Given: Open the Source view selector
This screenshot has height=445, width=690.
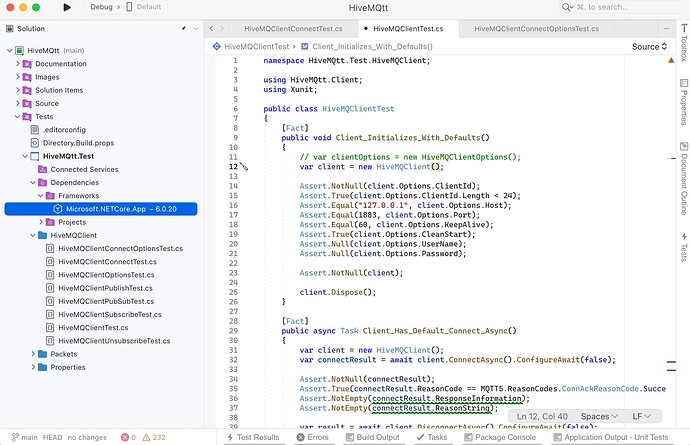Looking at the screenshot, I should pyautogui.click(x=650, y=46).
